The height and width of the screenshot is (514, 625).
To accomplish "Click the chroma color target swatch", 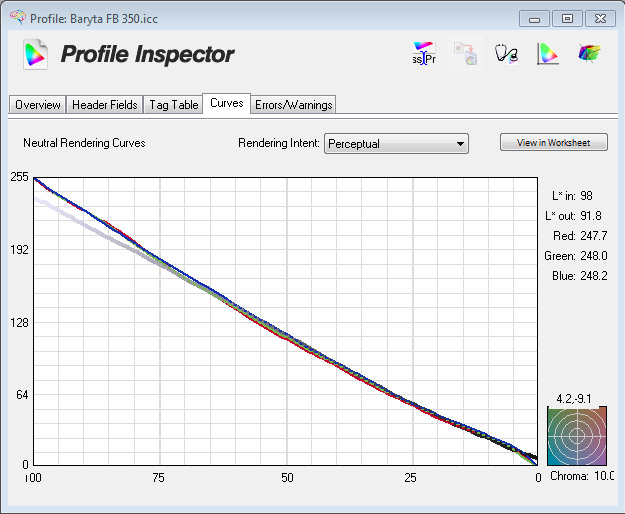I will pos(577,436).
